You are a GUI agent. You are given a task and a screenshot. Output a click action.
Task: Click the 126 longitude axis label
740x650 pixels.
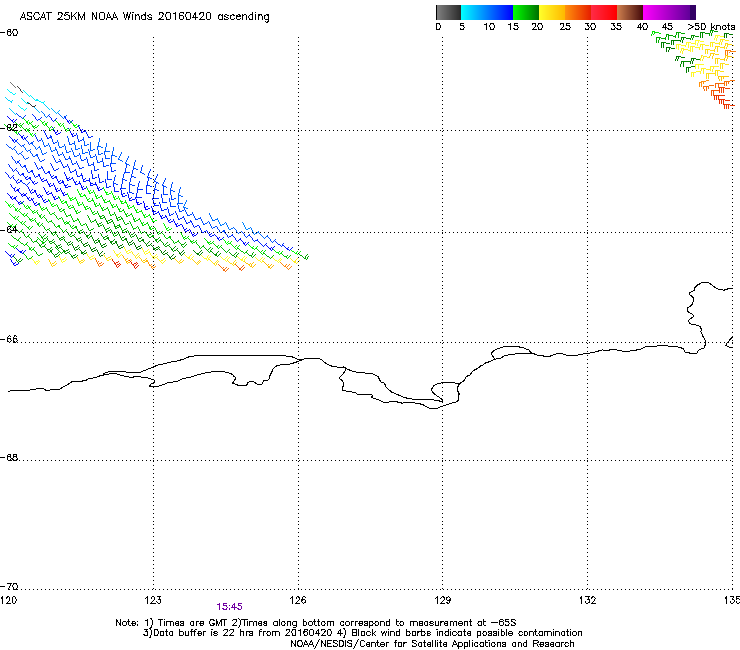[298, 600]
